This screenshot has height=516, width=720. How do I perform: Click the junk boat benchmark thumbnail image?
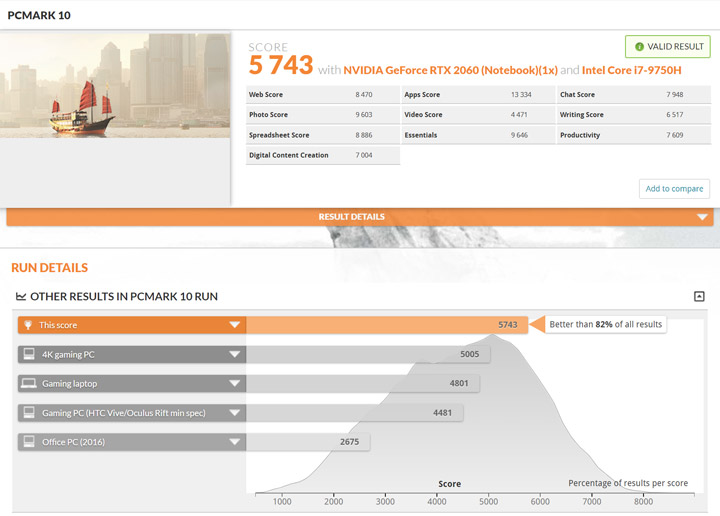(x=115, y=85)
